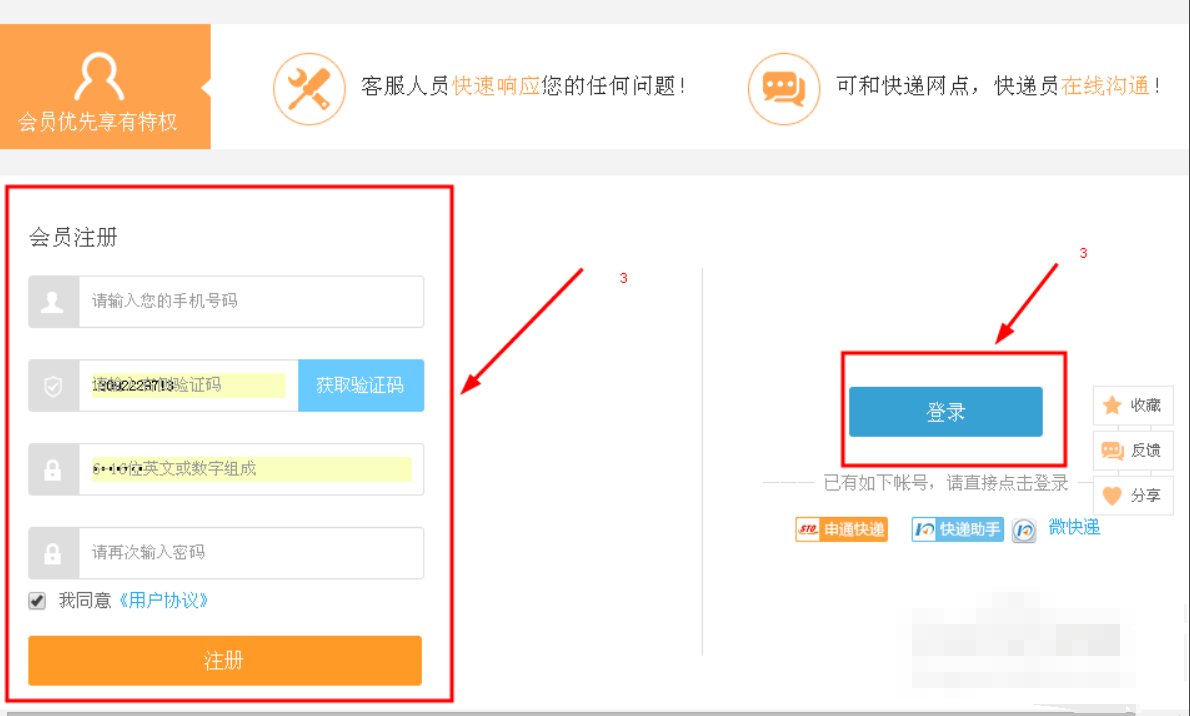This screenshot has height=716, width=1190.
Task: Click the orange chat bubble icon
Action: pyautogui.click(x=784, y=88)
